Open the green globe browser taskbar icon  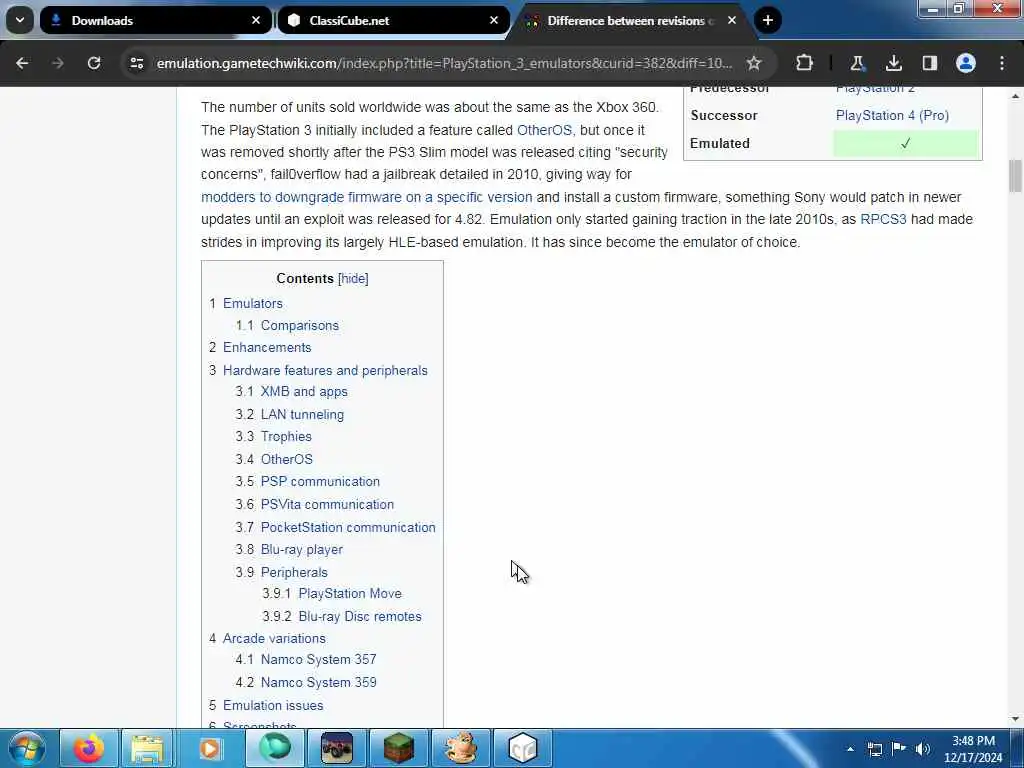[x=275, y=748]
